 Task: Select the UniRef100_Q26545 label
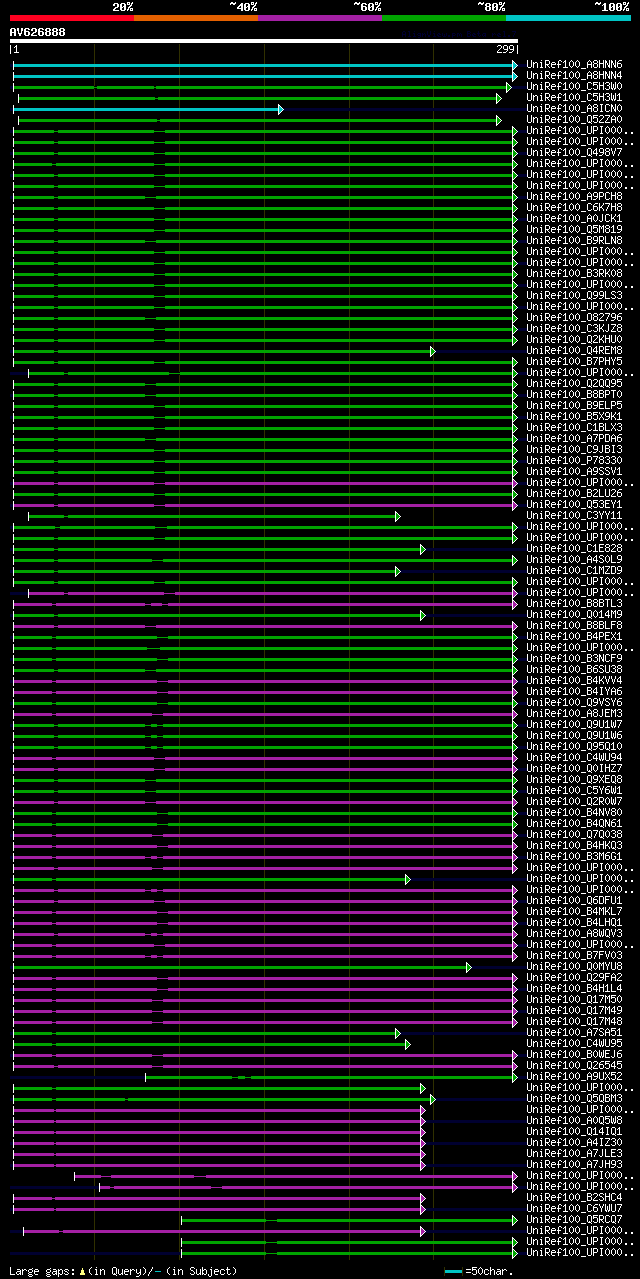point(574,1066)
